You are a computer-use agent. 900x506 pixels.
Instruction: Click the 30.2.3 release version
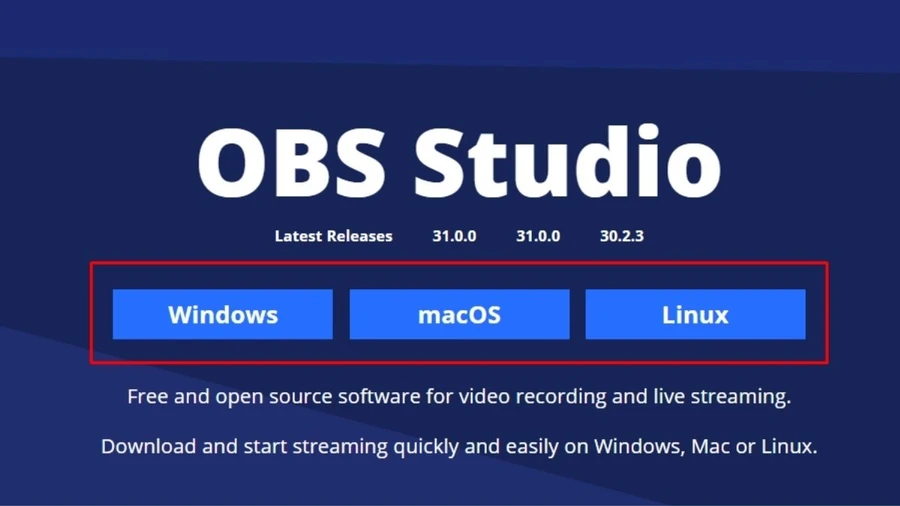(622, 236)
